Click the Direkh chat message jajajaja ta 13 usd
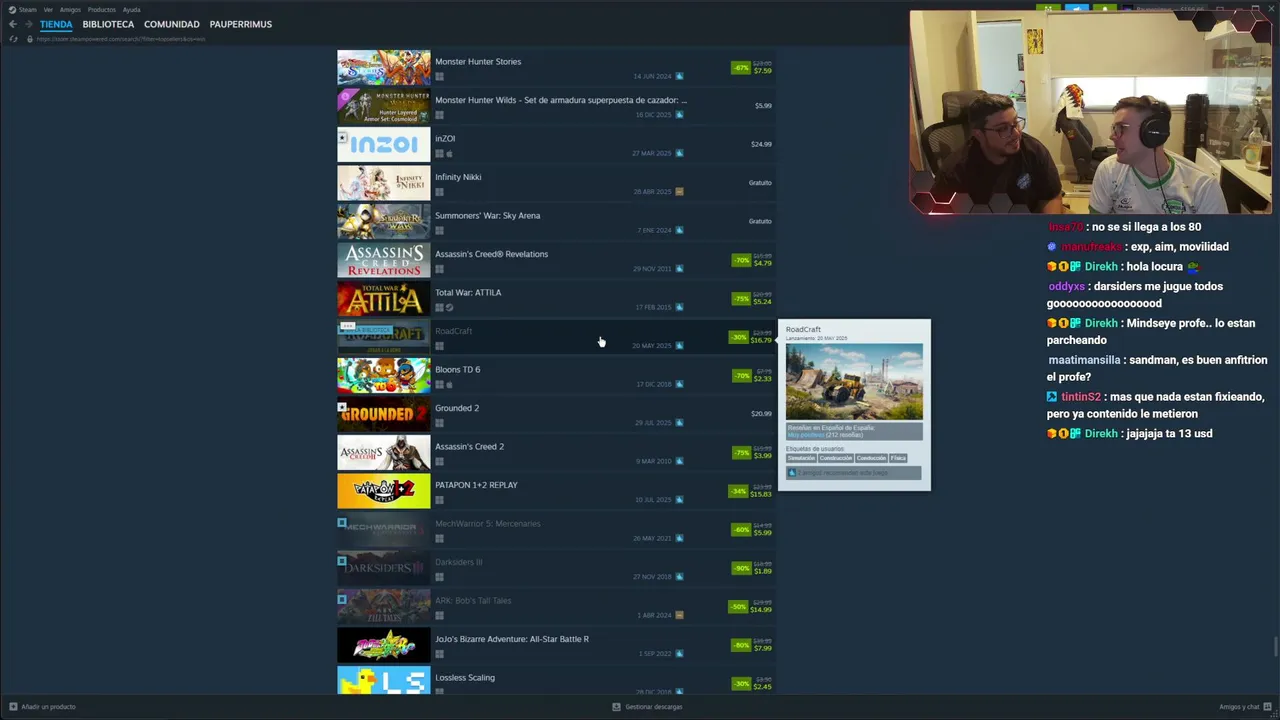Screen dimensions: 1280x720 pos(1130,434)
